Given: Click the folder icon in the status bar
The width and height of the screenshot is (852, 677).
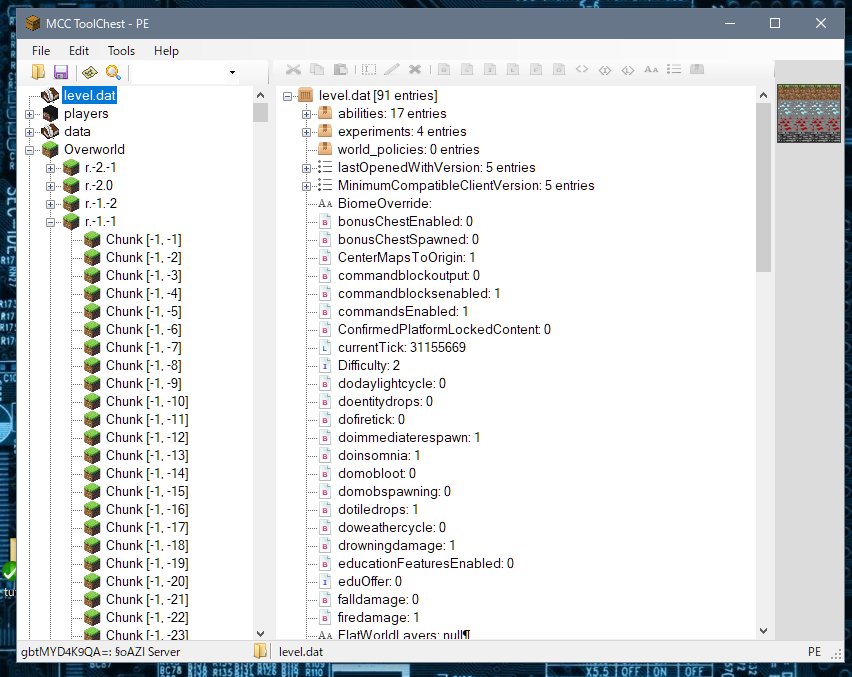Looking at the screenshot, I should pos(260,651).
